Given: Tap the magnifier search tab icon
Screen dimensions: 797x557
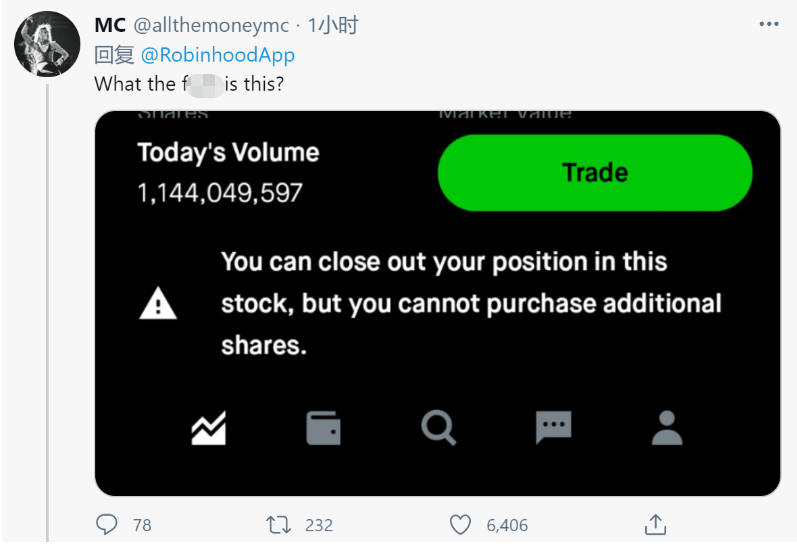Looking at the screenshot, I should tap(438, 428).
